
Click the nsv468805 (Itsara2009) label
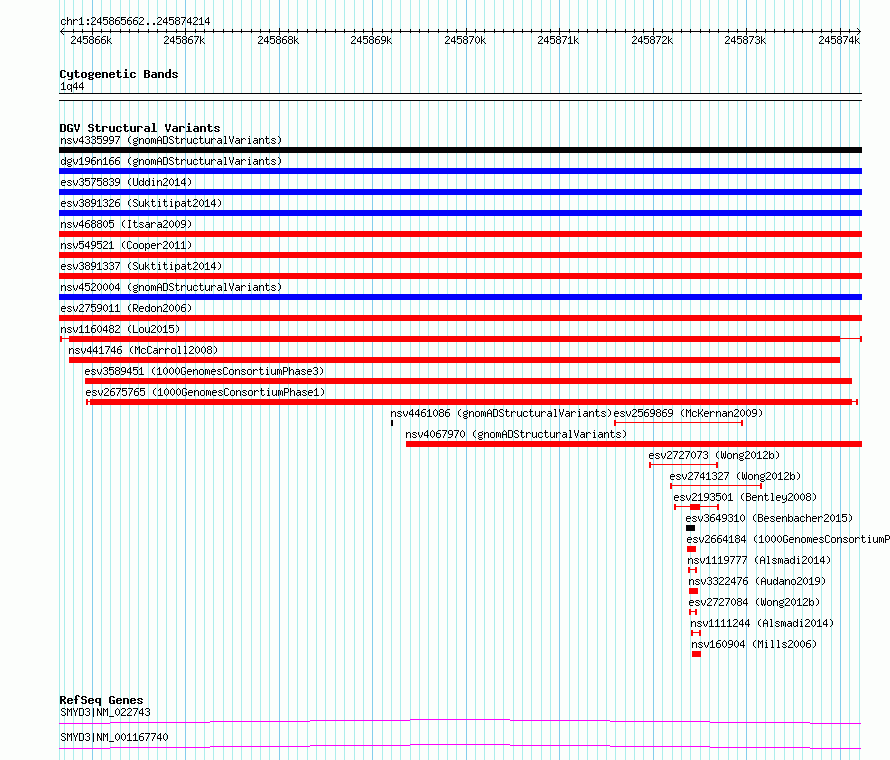126,224
